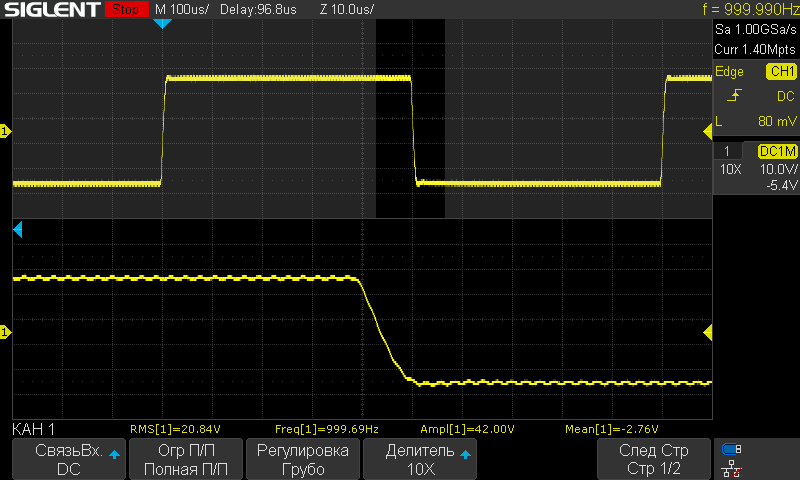Image resolution: width=800 pixels, height=480 pixels.
Task: Go to next page След Стр 1/2
Action: (x=654, y=459)
